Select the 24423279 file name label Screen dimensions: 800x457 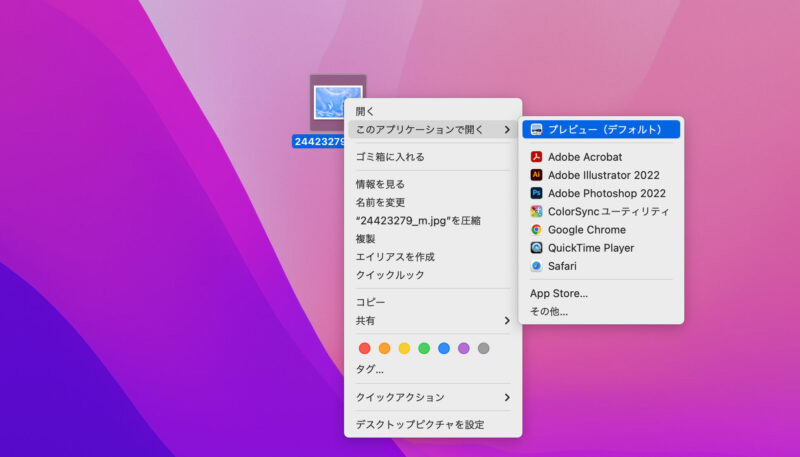(318, 141)
